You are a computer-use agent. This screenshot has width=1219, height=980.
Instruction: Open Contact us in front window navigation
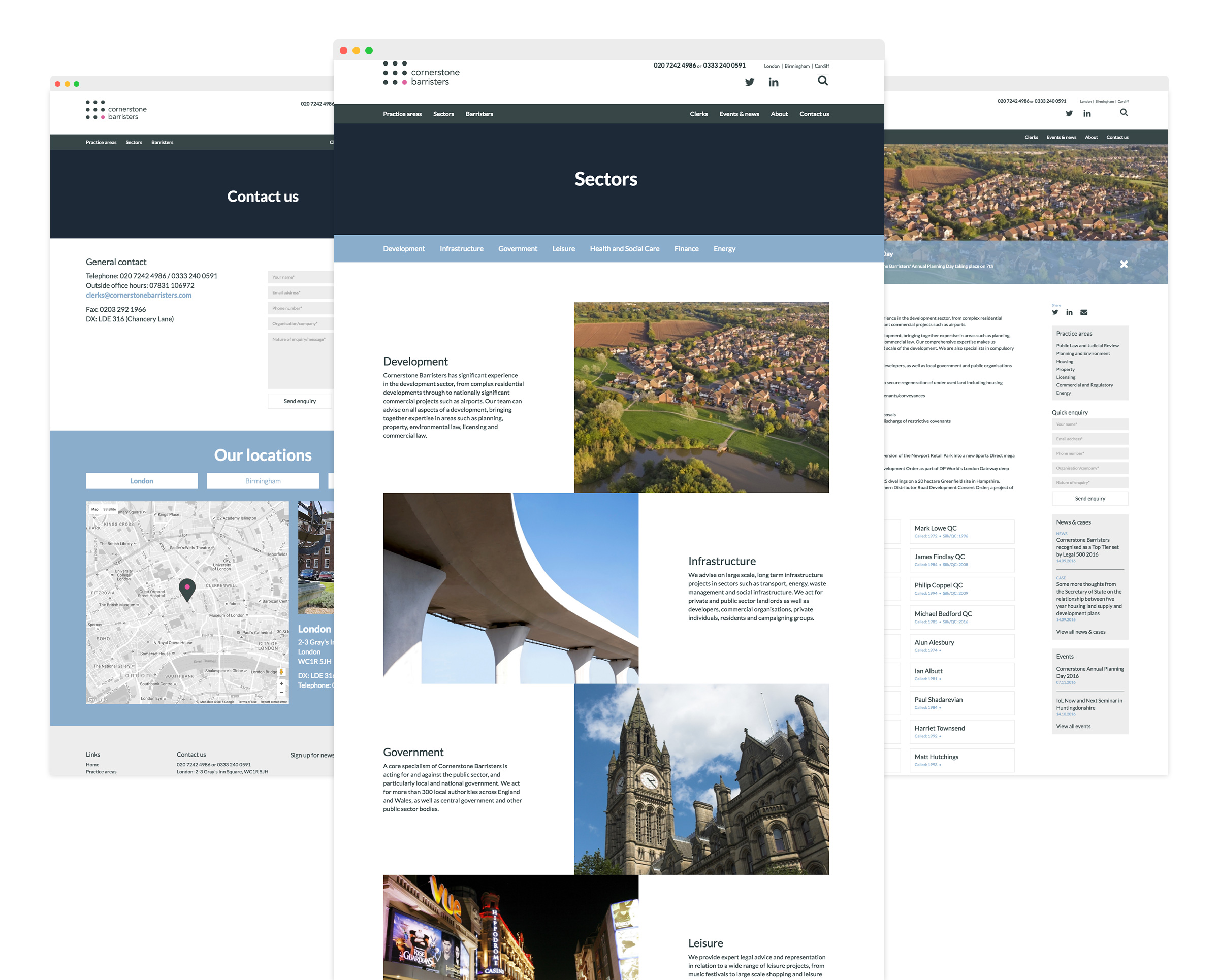pos(814,114)
